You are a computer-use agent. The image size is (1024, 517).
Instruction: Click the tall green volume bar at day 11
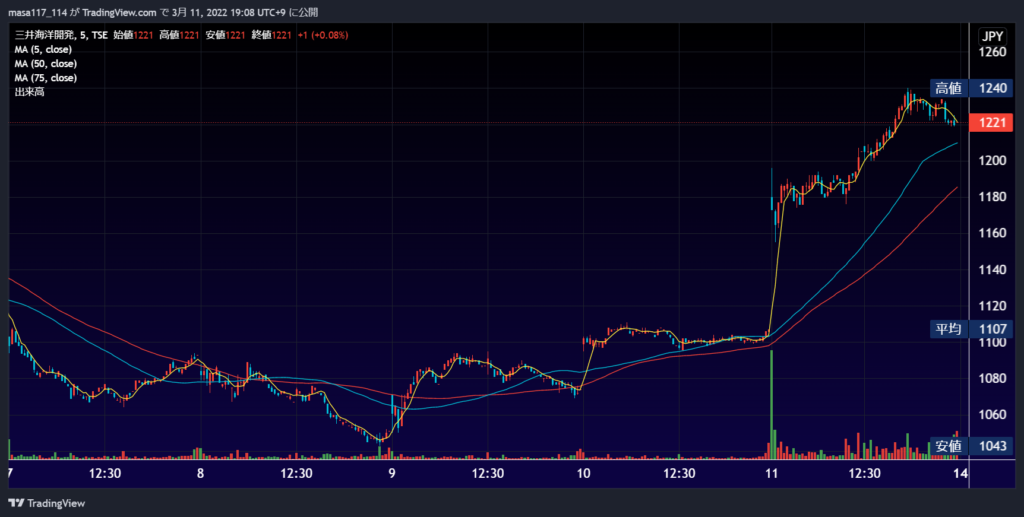771,405
